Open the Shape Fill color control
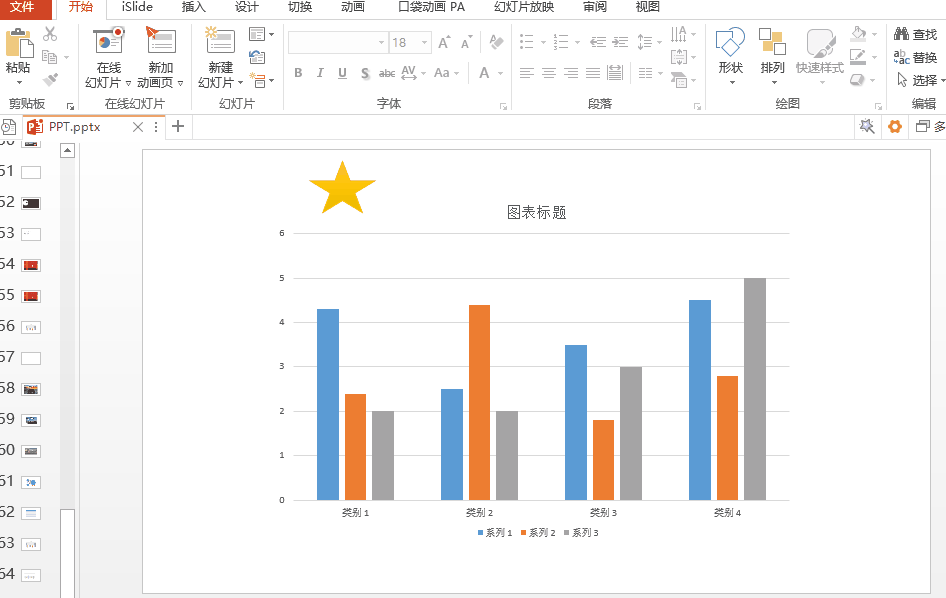946x598 pixels. point(864,34)
